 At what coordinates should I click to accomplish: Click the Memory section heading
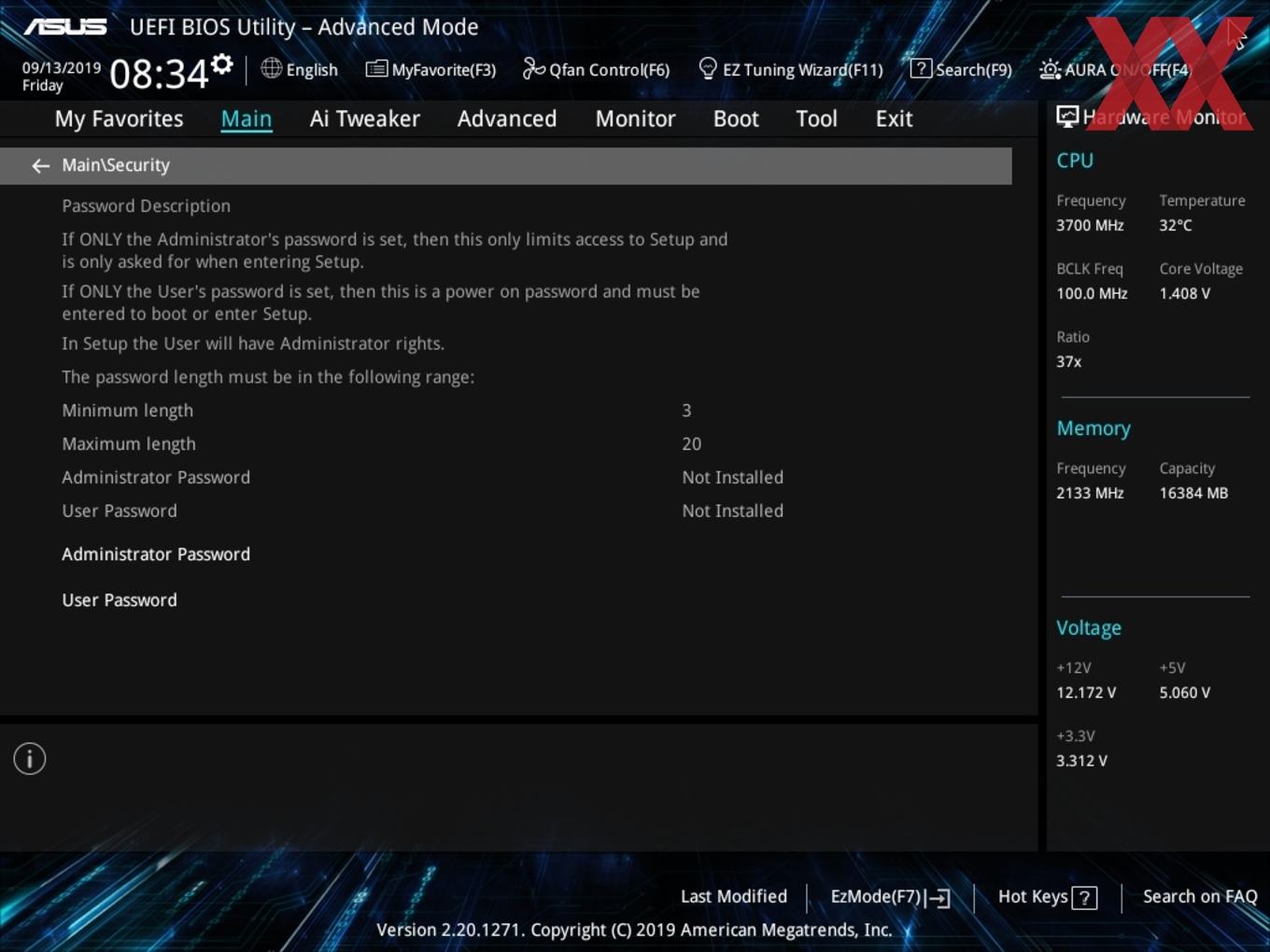click(x=1094, y=428)
